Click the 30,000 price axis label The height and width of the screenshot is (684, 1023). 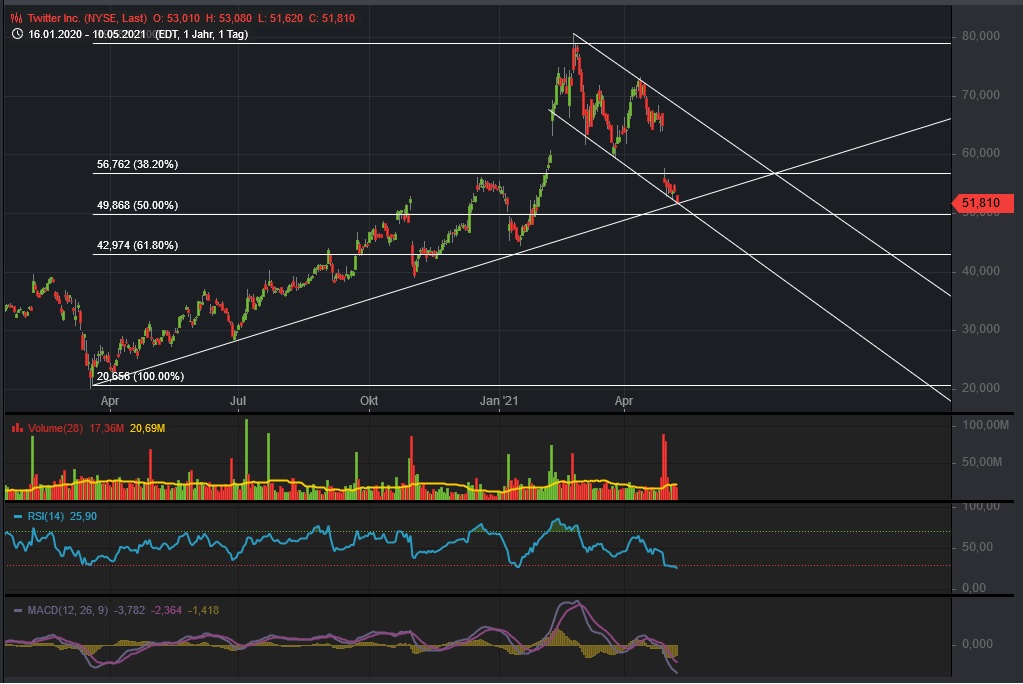pyautogui.click(x=981, y=329)
